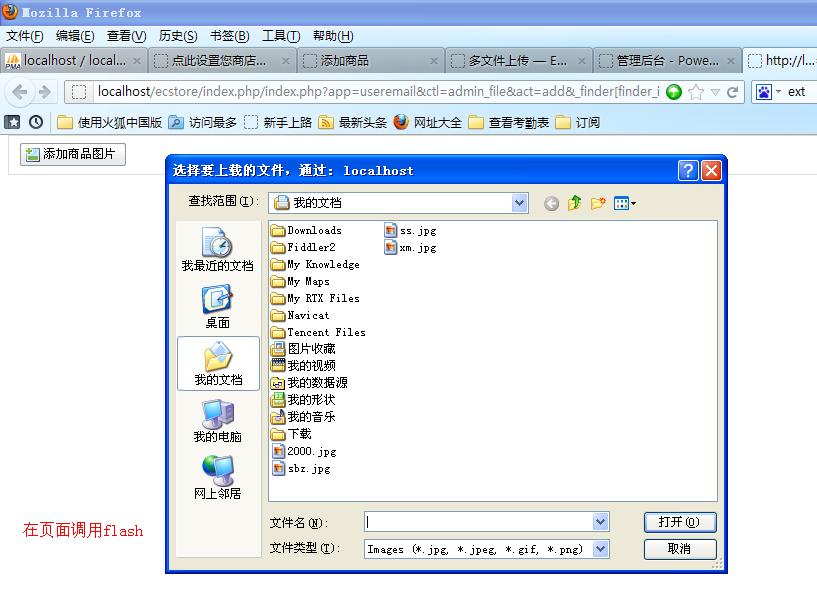Click the go back icon in file dialog
Image resolution: width=817 pixels, height=616 pixels.
[551, 203]
